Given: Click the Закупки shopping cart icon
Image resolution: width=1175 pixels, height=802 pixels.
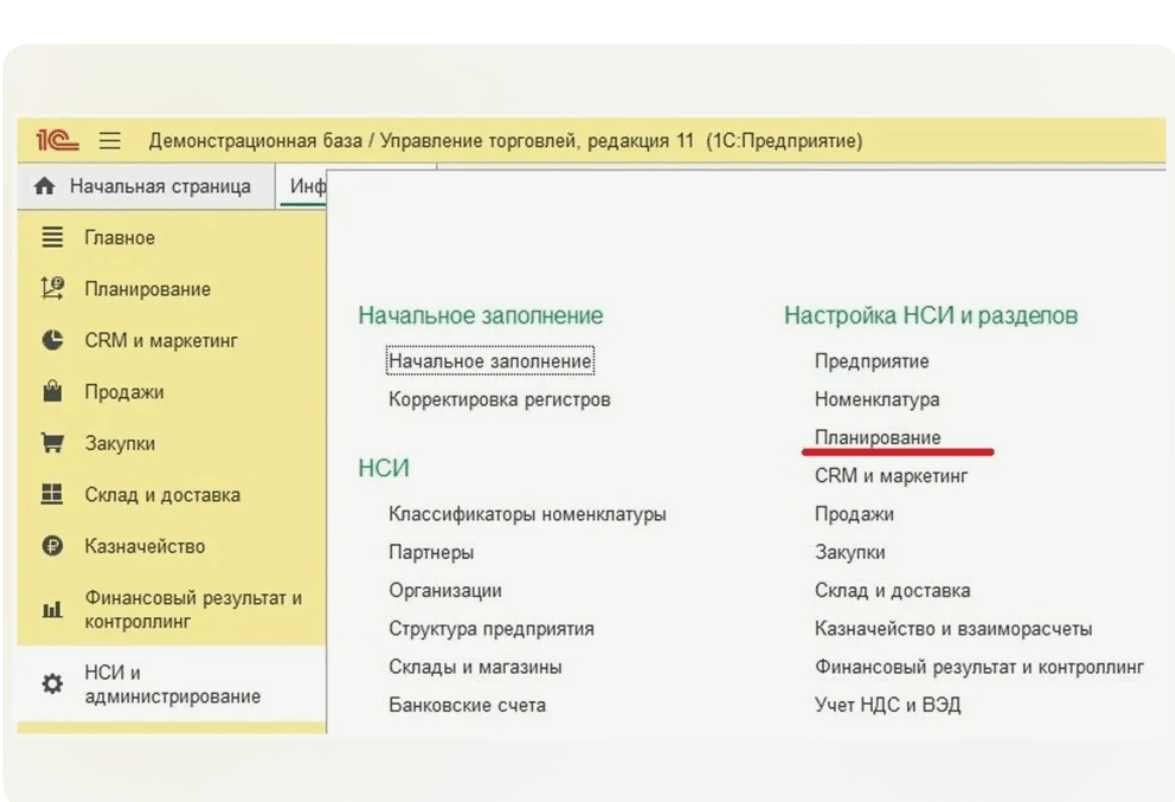Looking at the screenshot, I should 52,443.
